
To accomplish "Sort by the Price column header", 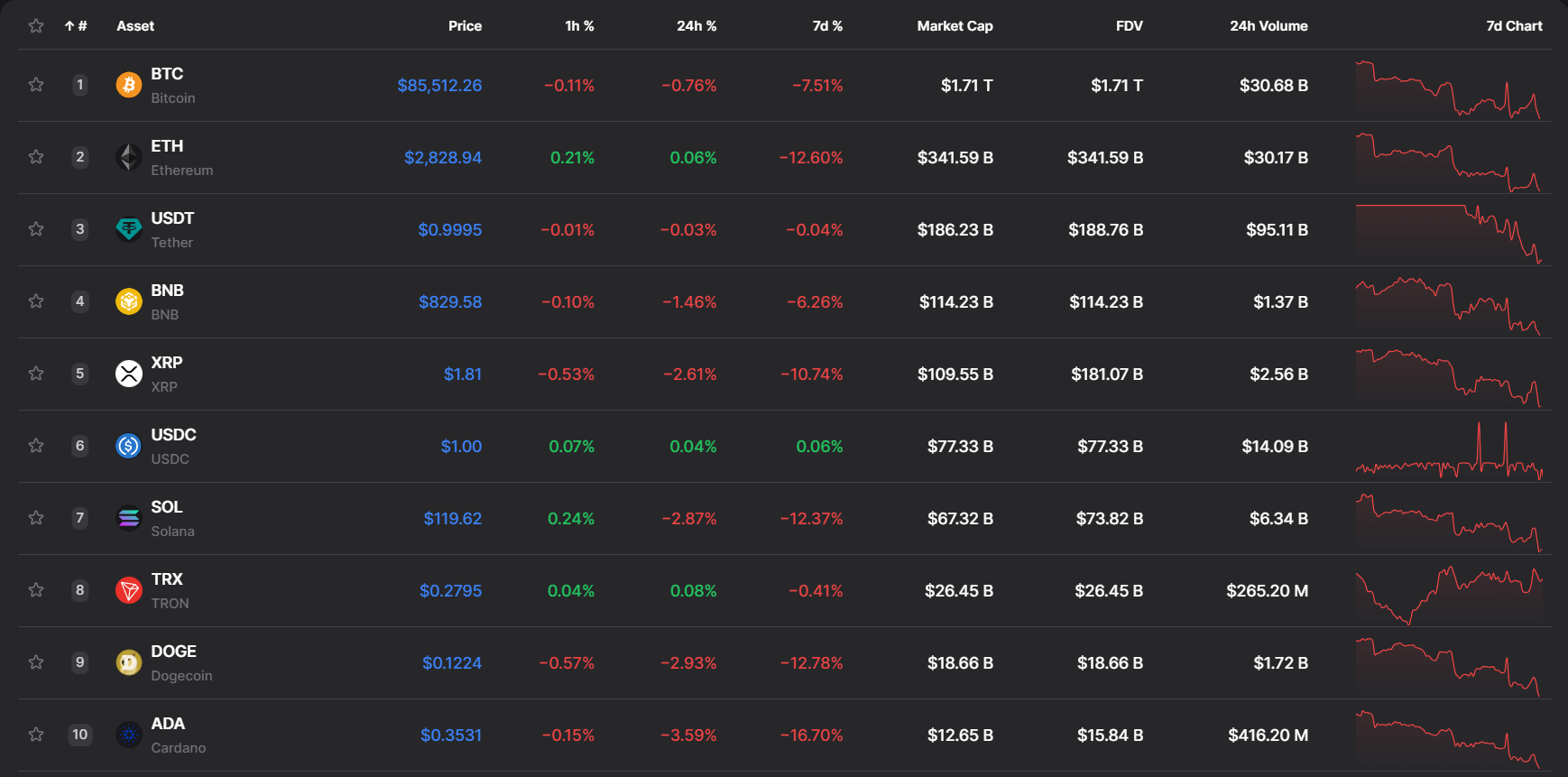I will pos(465,26).
